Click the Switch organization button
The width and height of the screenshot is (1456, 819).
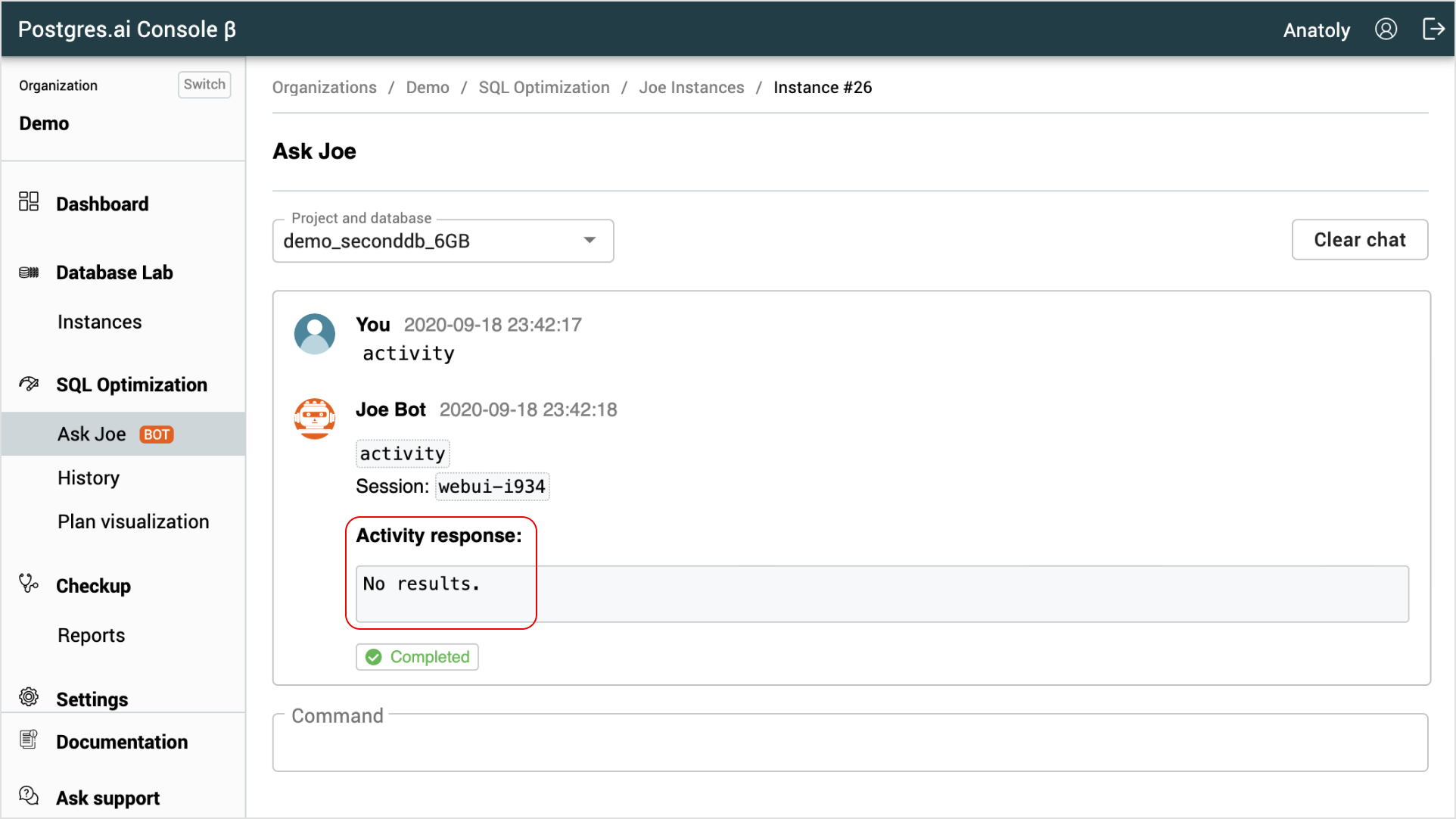tap(204, 84)
